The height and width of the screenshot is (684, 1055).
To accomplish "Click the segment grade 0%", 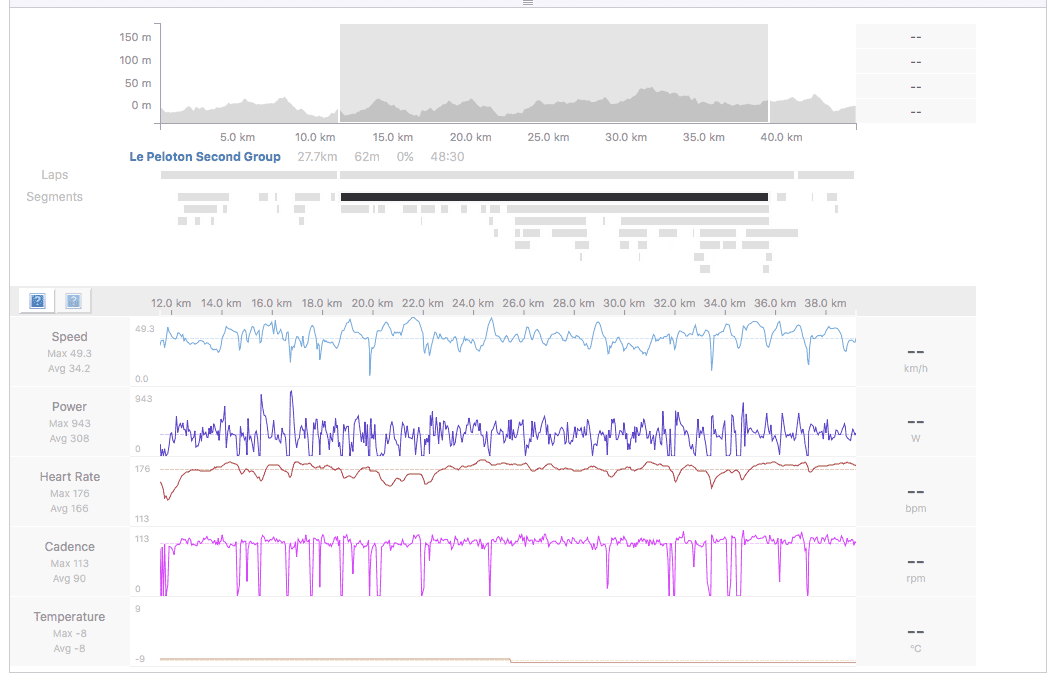I will [x=405, y=157].
